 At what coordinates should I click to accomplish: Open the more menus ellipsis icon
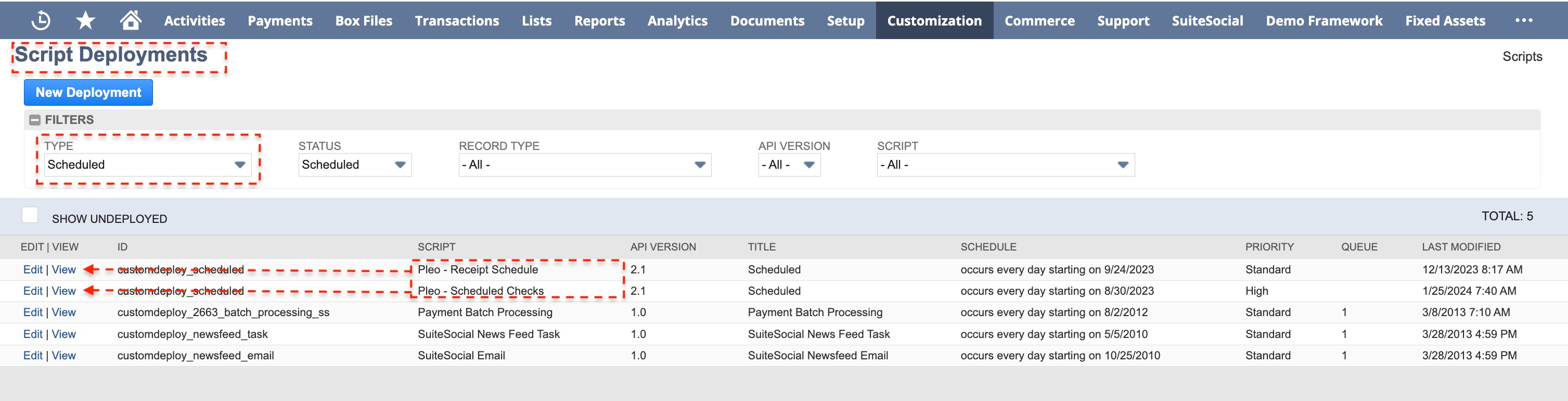point(1524,20)
